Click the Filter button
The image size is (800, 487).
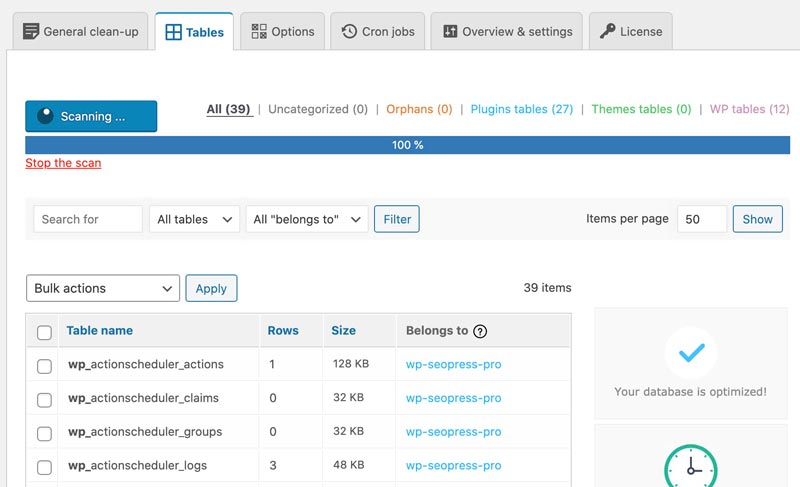click(397, 219)
